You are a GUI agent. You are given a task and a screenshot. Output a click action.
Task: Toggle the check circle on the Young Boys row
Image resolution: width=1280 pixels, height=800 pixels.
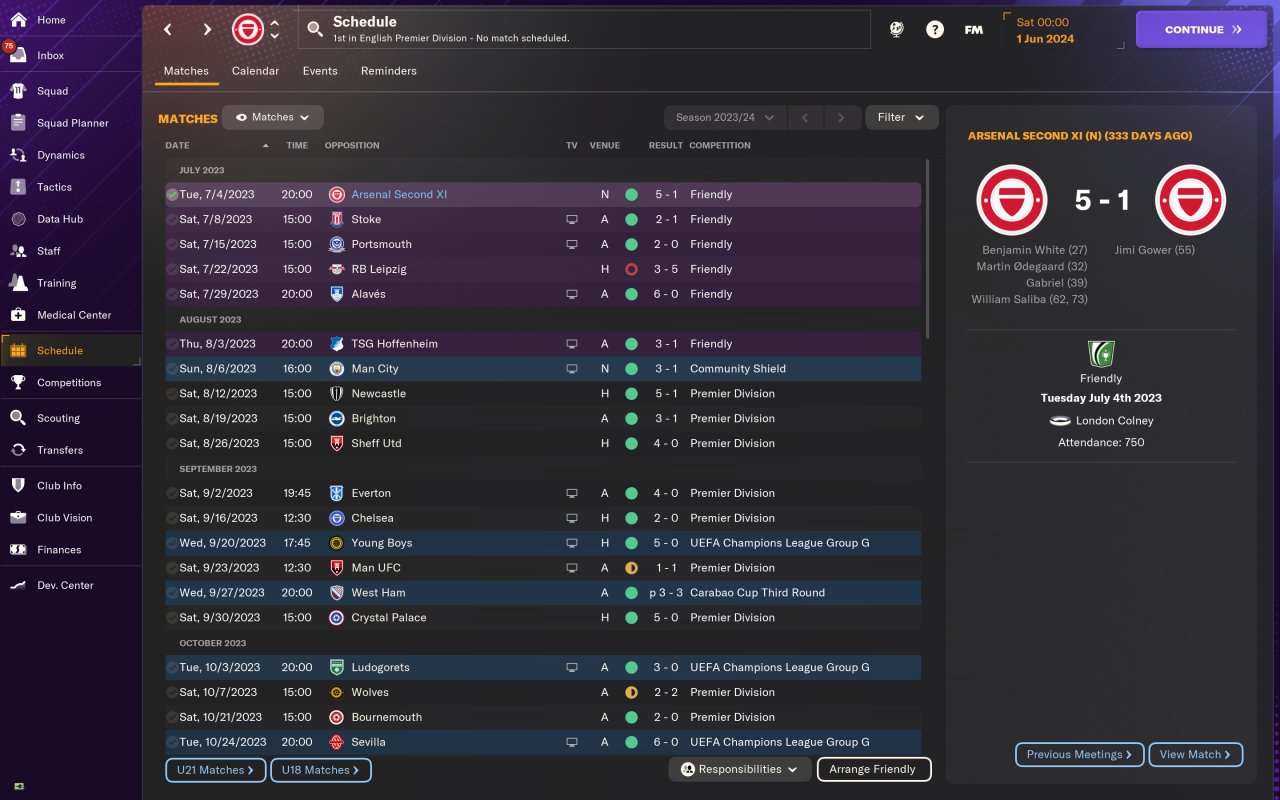(172, 543)
